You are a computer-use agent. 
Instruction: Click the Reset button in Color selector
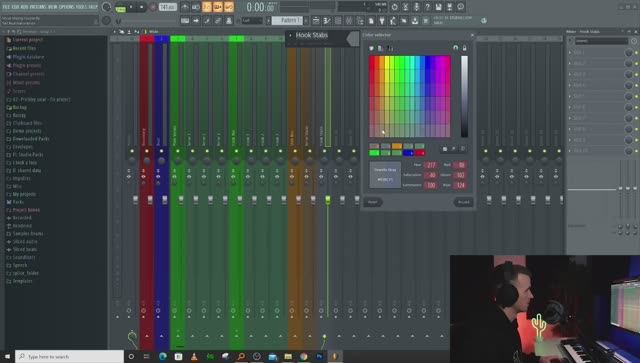[x=373, y=202]
